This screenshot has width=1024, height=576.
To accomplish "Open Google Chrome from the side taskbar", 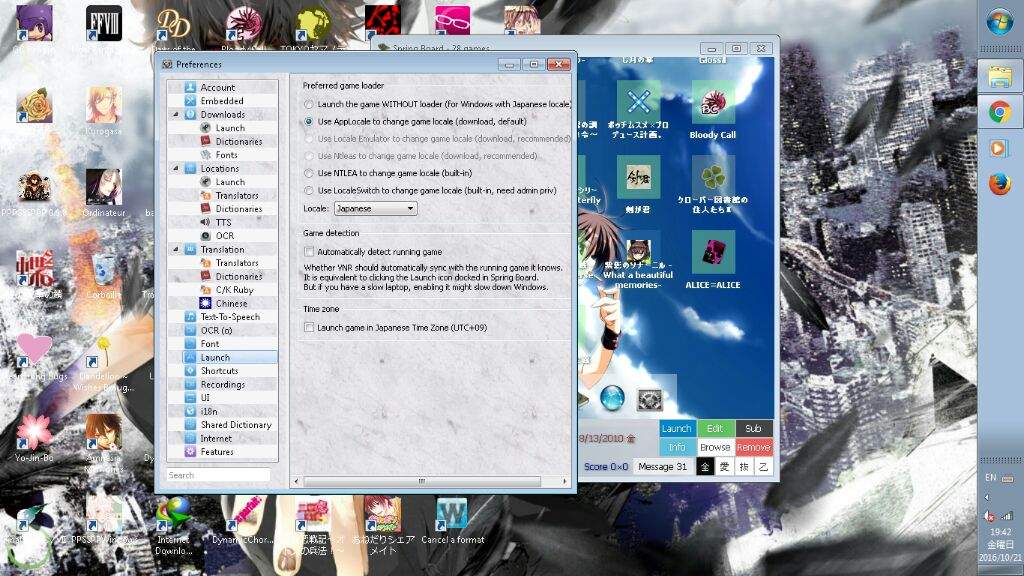I will coord(999,112).
